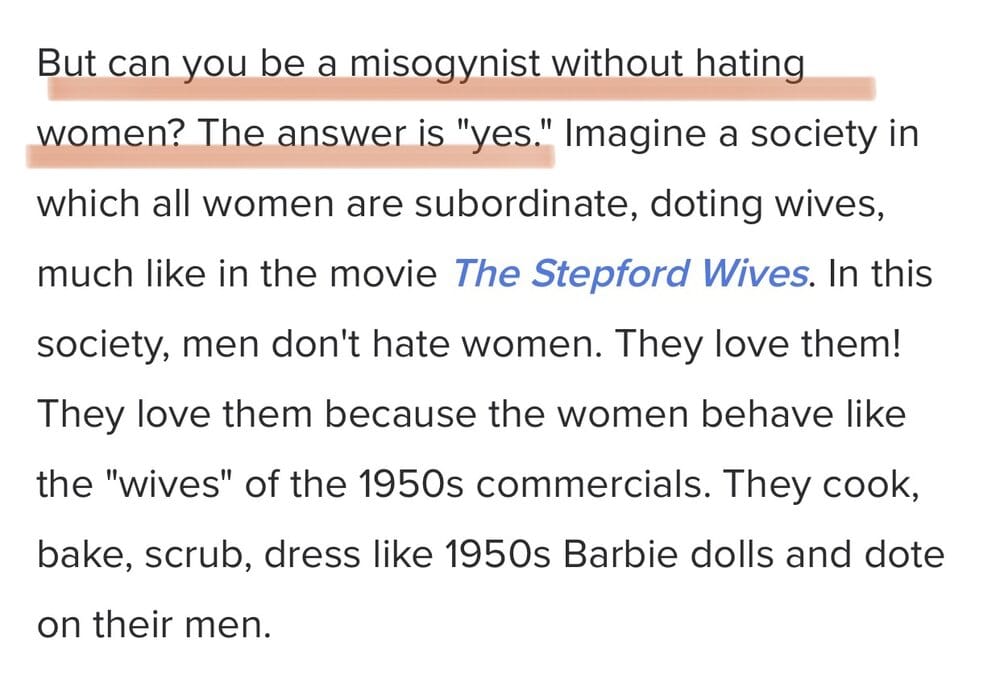Click the sentence "They love them!"

(758, 344)
